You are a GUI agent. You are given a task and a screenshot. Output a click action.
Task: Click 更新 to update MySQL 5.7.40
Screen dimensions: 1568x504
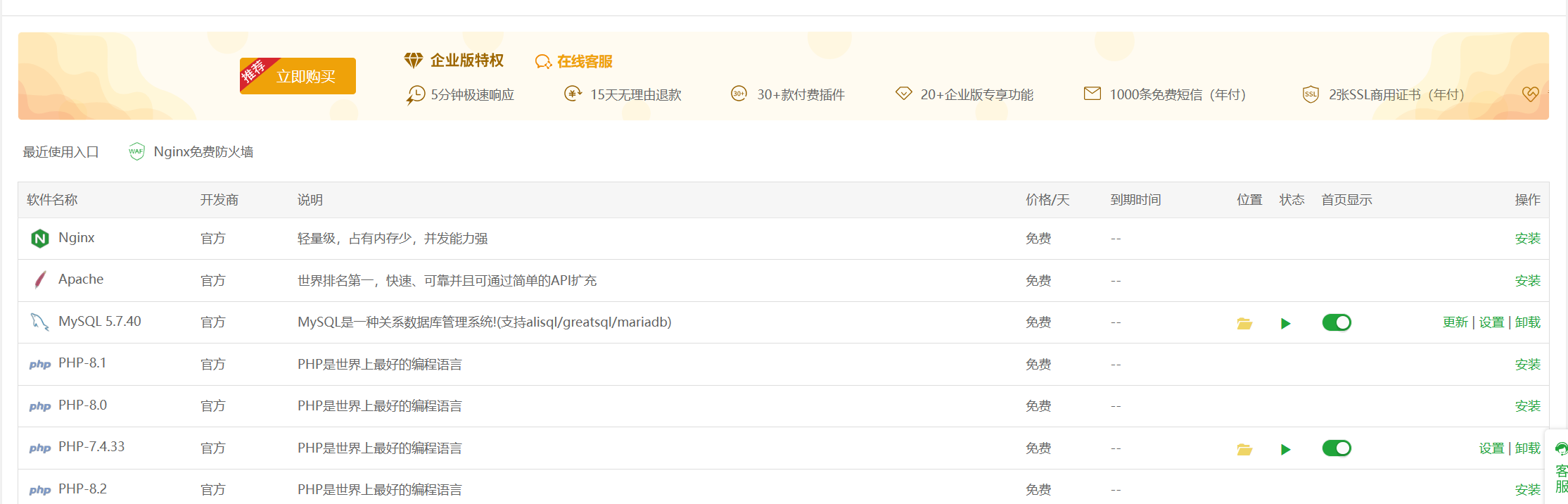pyautogui.click(x=1455, y=322)
